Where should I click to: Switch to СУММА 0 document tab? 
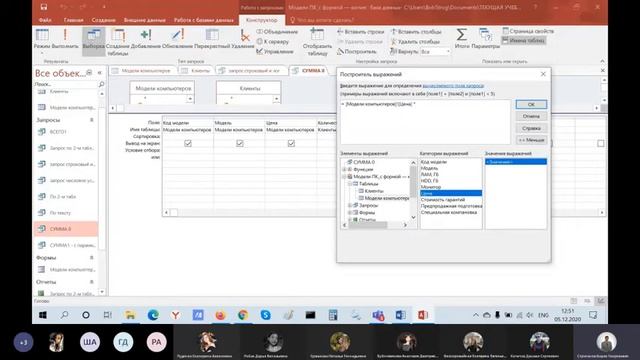coord(309,71)
